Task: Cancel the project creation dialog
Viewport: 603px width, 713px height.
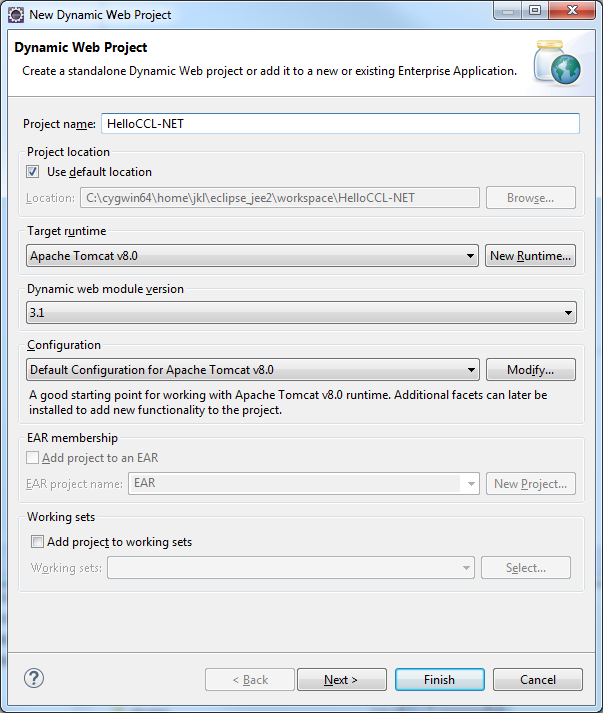Action: (x=538, y=680)
